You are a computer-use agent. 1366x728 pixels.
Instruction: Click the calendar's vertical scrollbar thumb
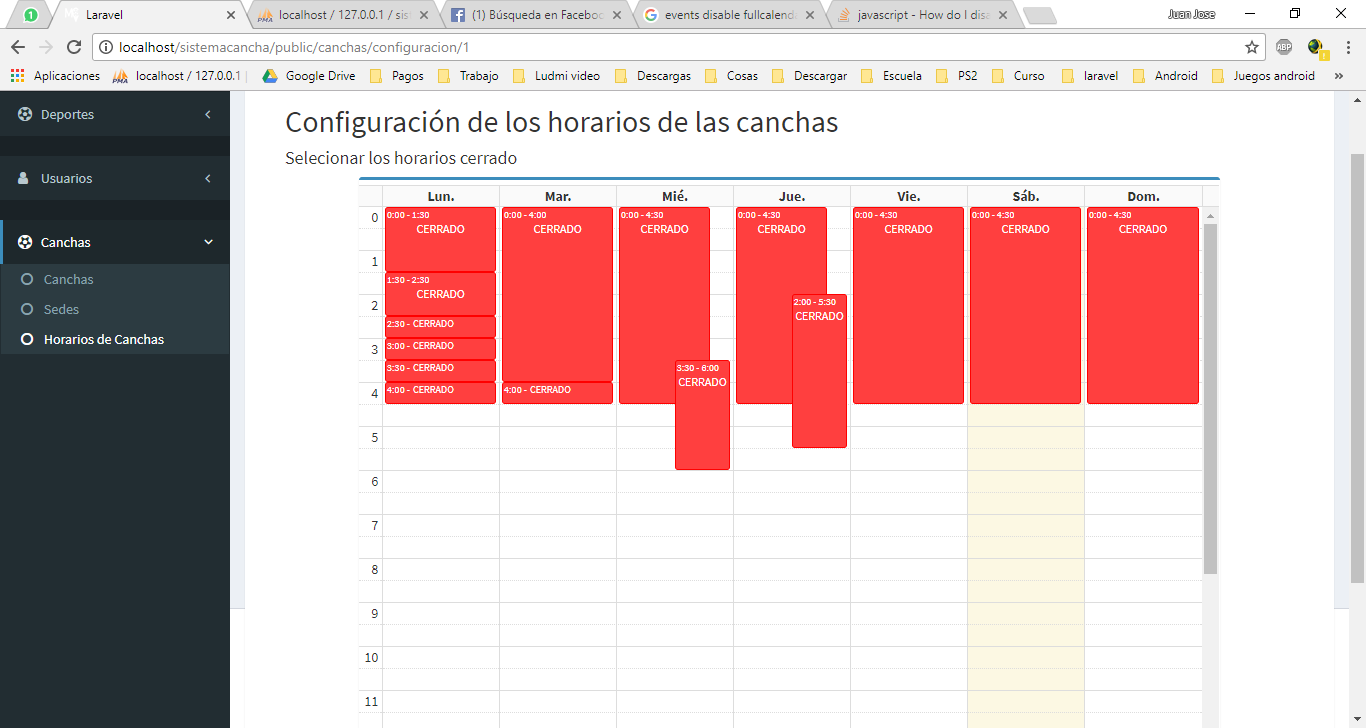[1210, 398]
